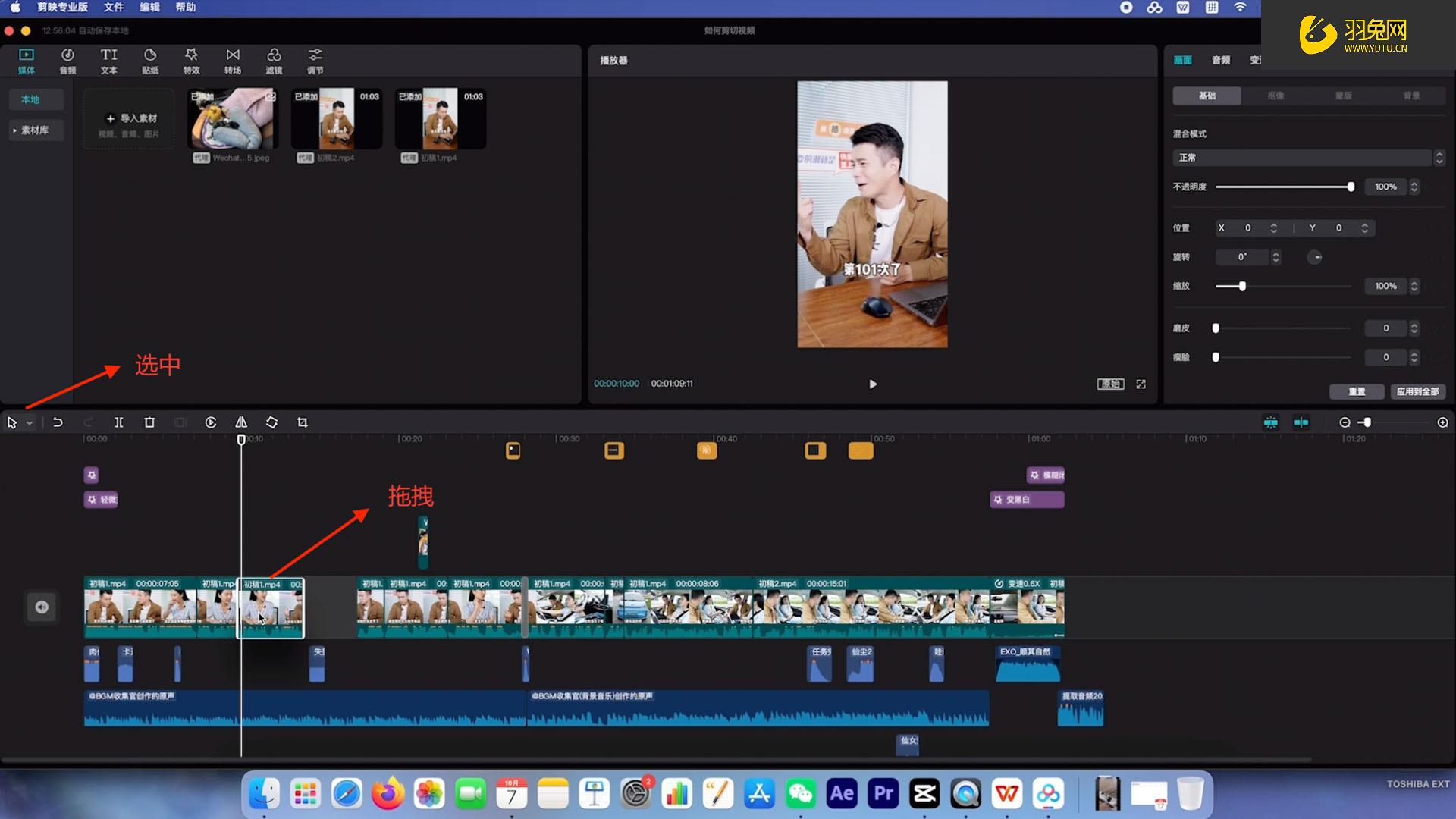This screenshot has width=1456, height=819.
Task: Open the 转场 (Transitions) panel tab
Action: pos(233,61)
